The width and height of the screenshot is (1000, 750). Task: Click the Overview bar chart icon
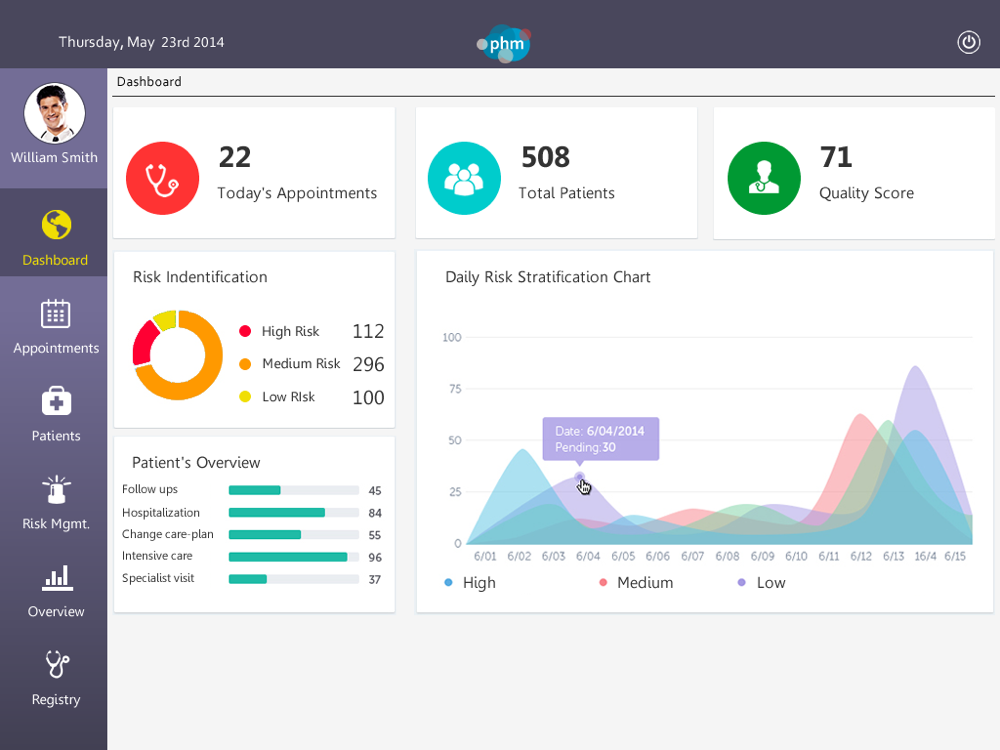coord(56,577)
